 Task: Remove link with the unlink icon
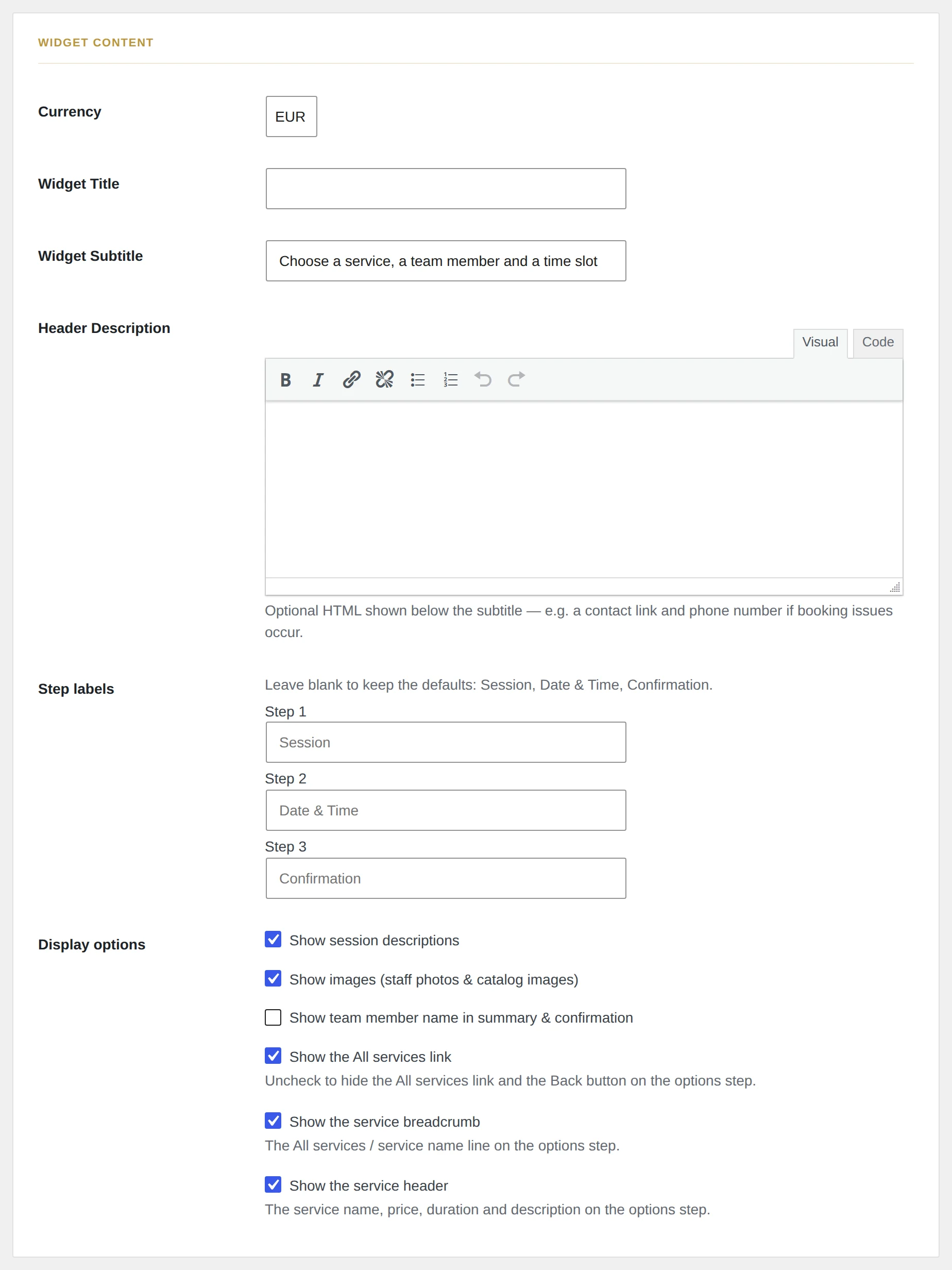pyautogui.click(x=384, y=379)
